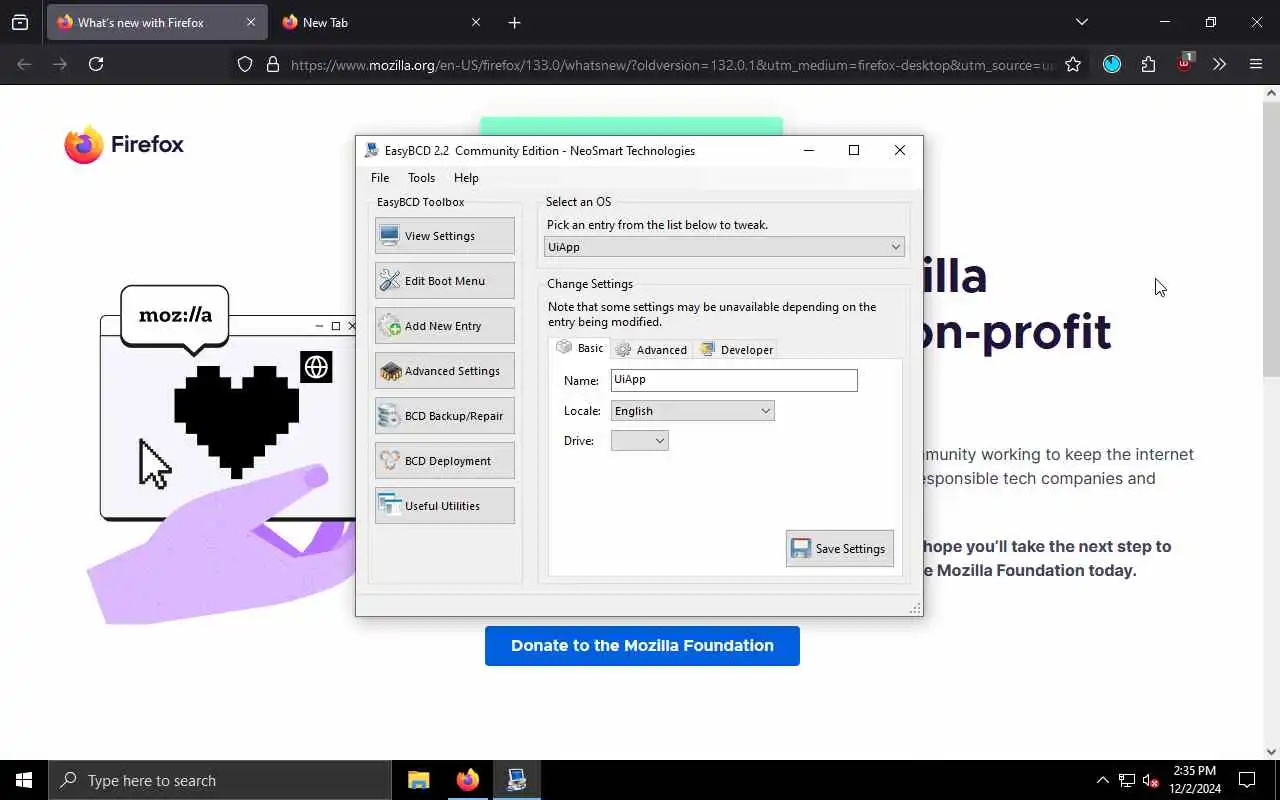Click the uBlock Origin toolbar icon
This screenshot has height=800, width=1280.
1185,63
